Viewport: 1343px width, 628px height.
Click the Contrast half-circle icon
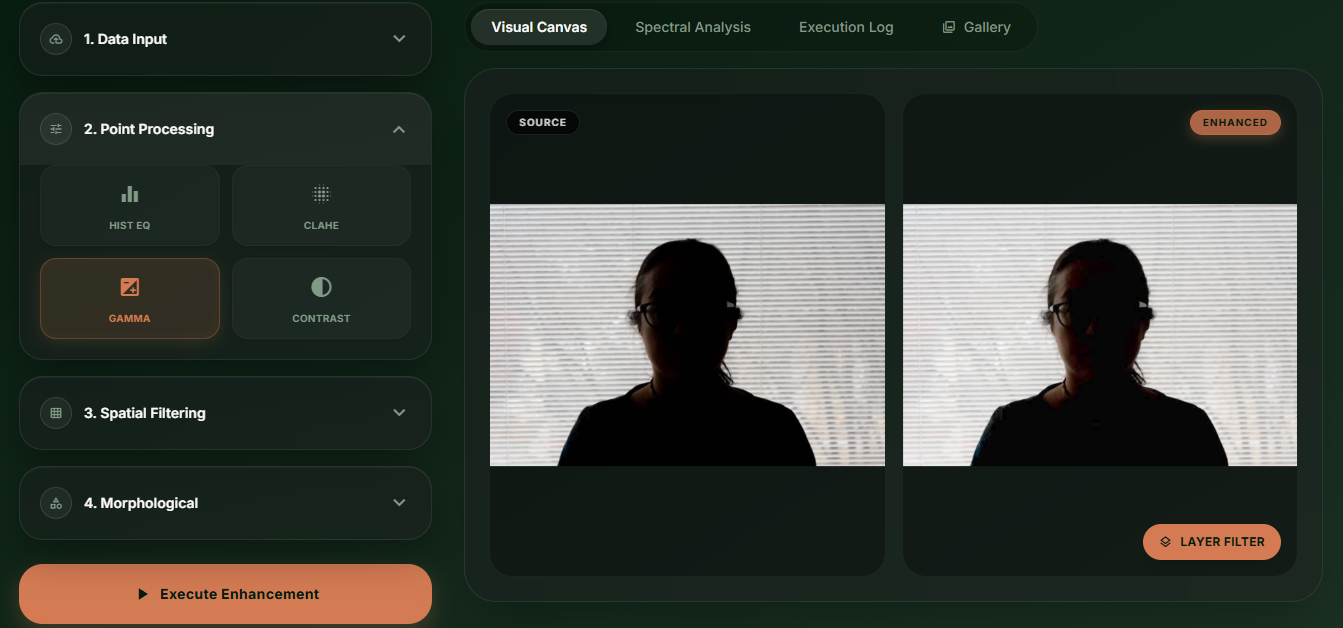tap(321, 287)
